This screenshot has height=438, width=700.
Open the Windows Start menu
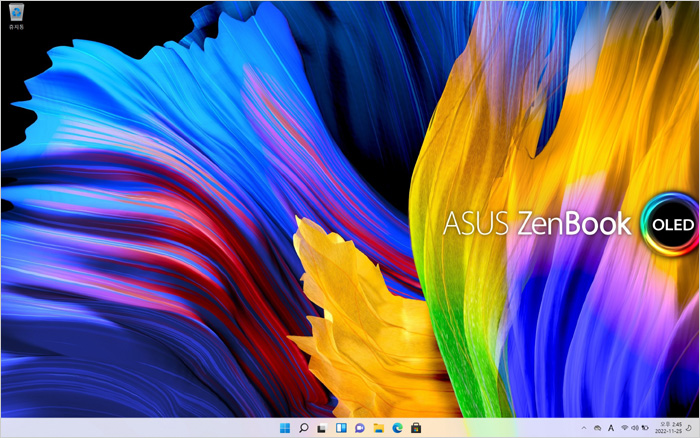point(284,428)
